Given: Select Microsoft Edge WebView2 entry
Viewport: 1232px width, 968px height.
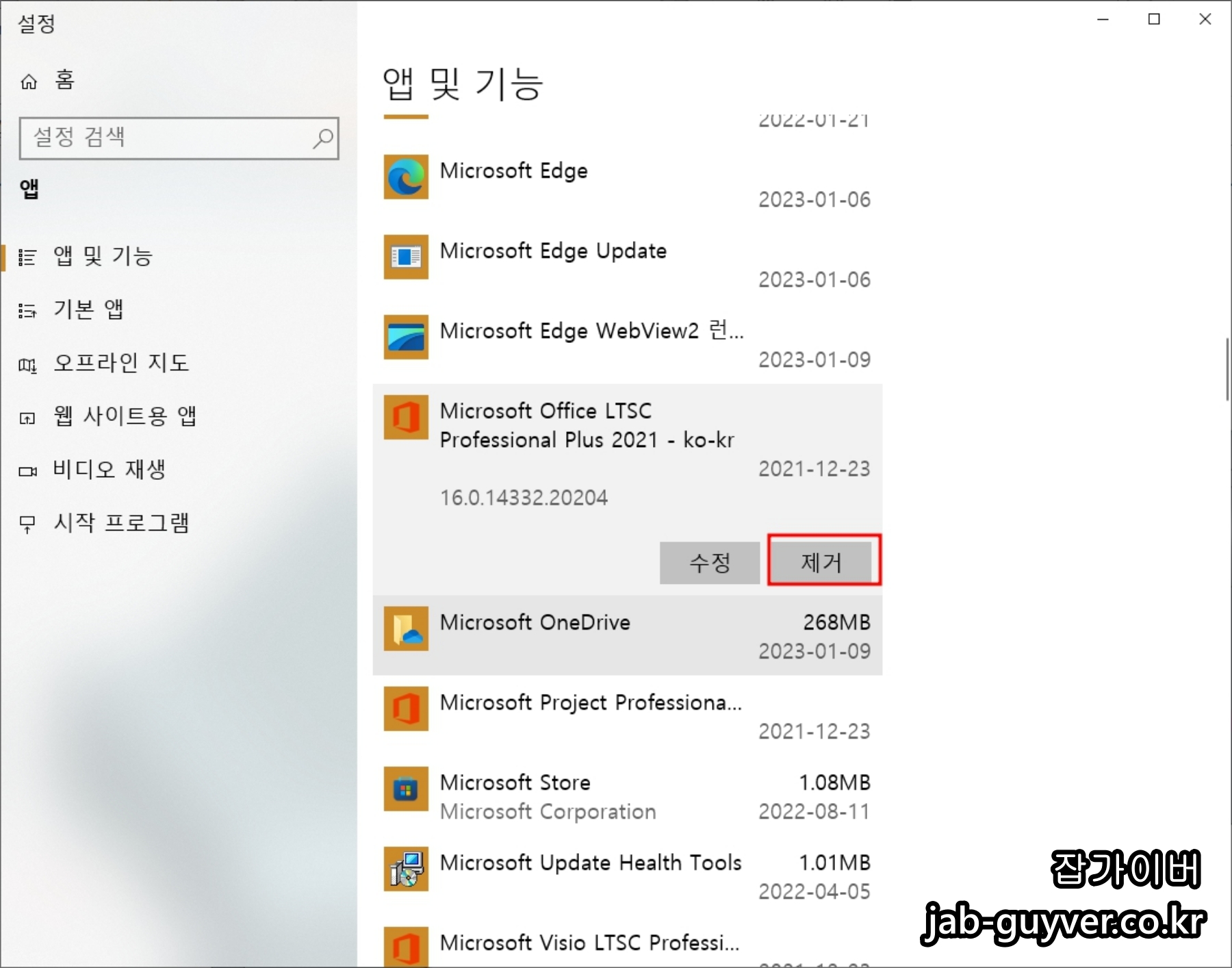Looking at the screenshot, I should coord(628,344).
